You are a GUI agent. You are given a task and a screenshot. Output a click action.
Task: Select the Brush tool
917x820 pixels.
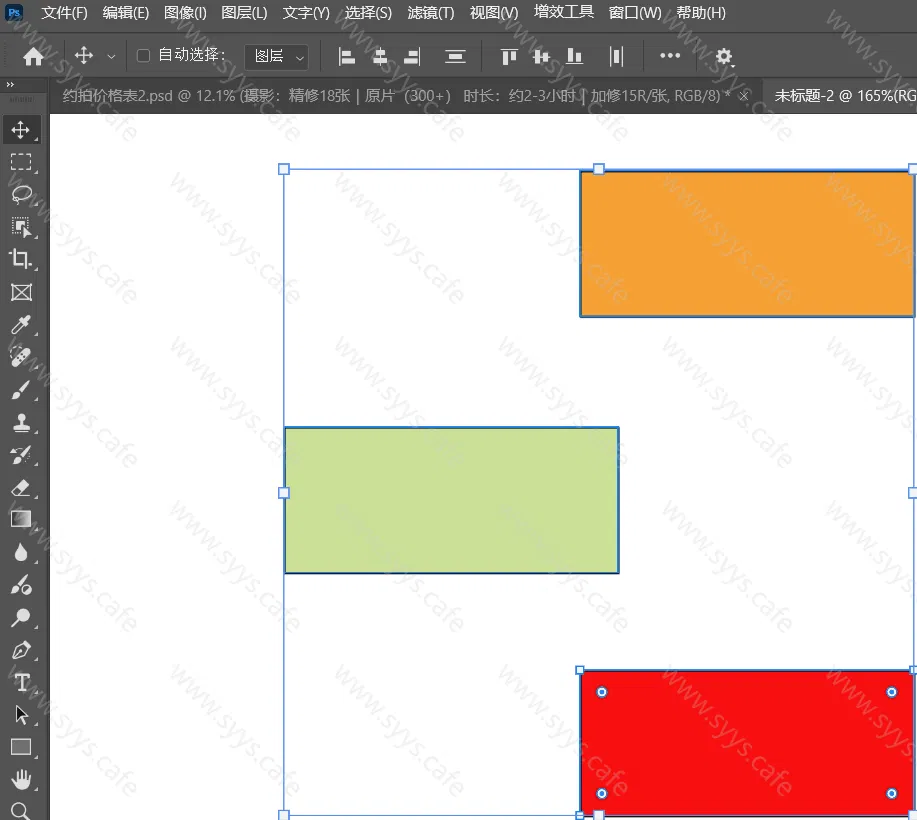point(21,390)
